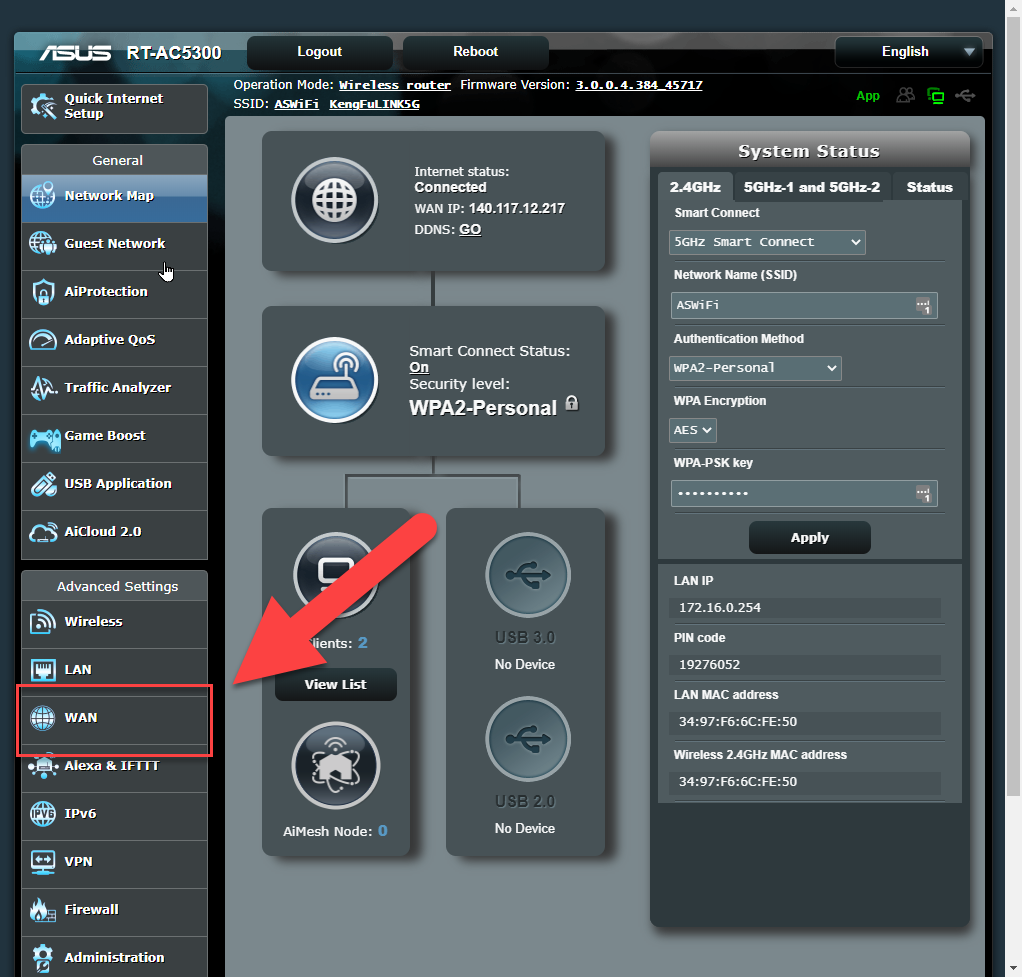Screen dimensions: 1022x977
Task: Select the wireless router icon
Action: 334,380
